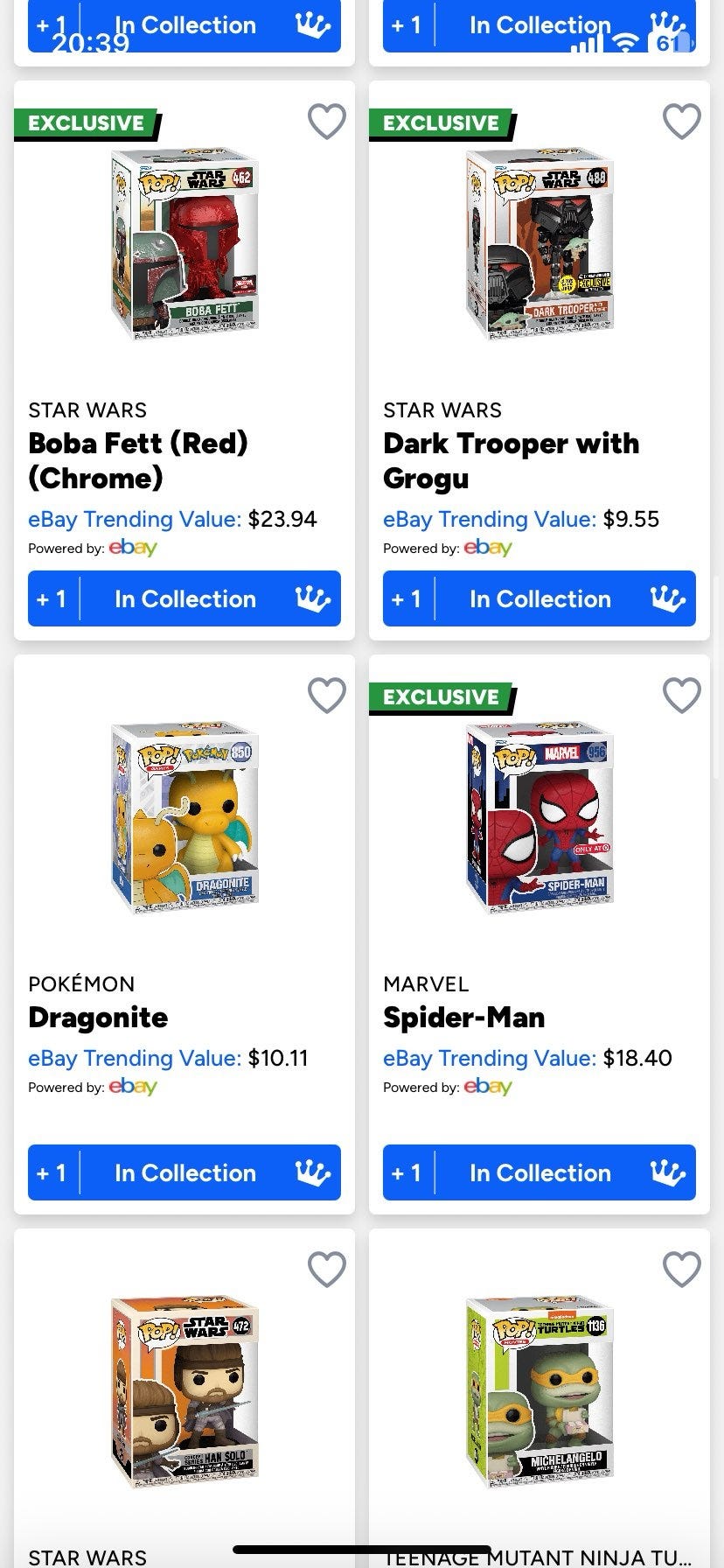The image size is (724, 1568).
Task: Add Michelangelo Pop to wishlist heart
Action: pos(682,1270)
